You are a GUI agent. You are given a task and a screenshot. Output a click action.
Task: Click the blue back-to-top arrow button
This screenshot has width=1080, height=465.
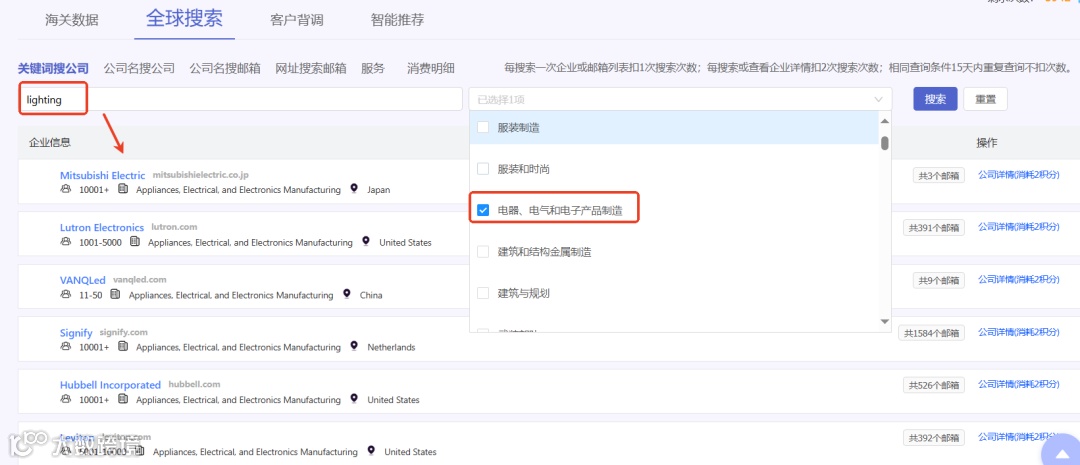(1060, 451)
